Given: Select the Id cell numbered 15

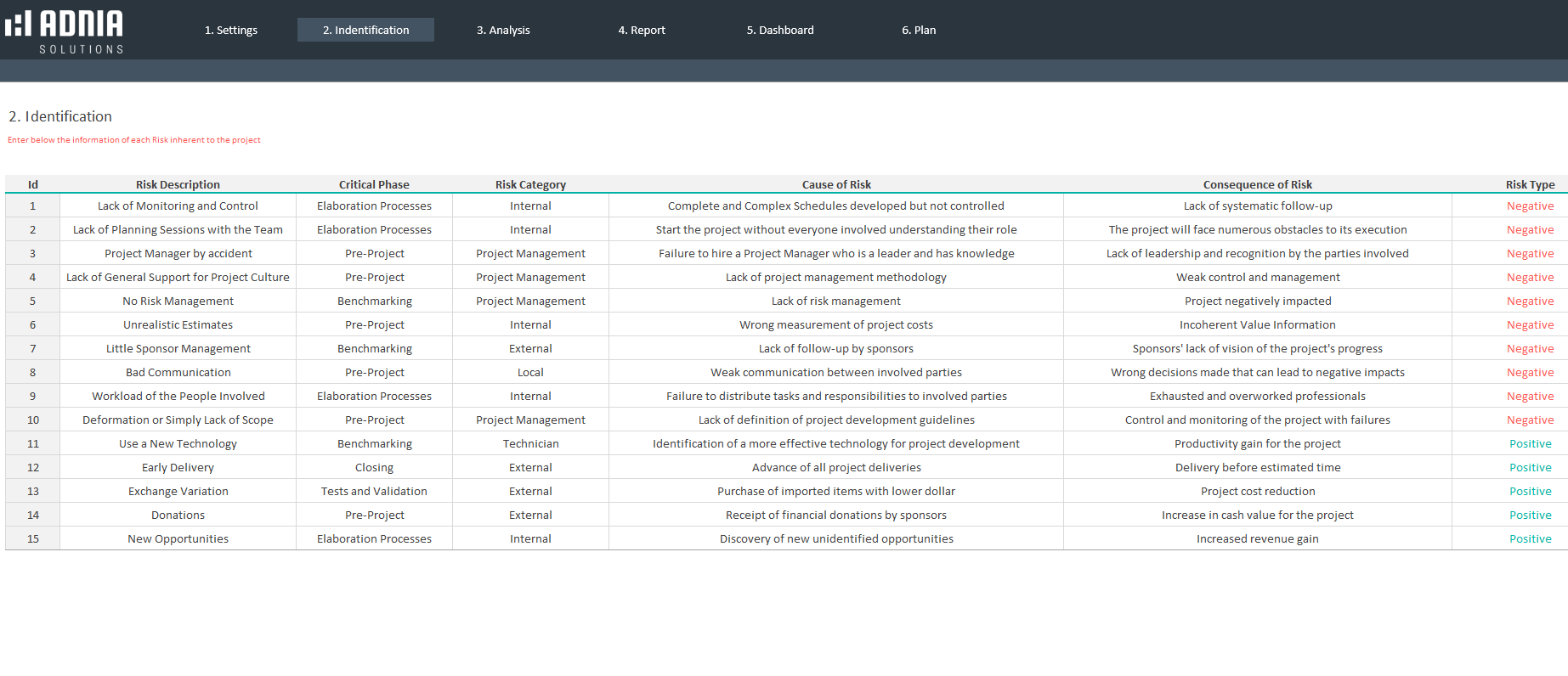Looking at the screenshot, I should [33, 538].
